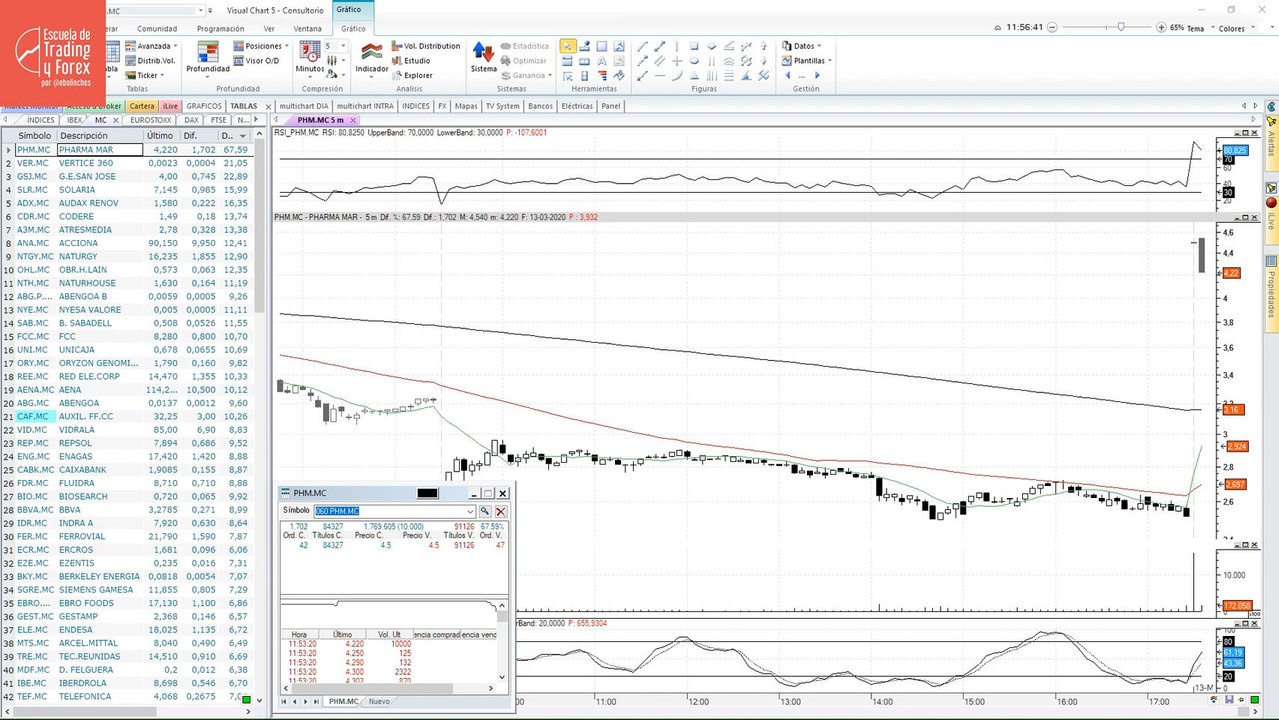
Task: Open the Ventana ribbon tab
Action: point(307,29)
